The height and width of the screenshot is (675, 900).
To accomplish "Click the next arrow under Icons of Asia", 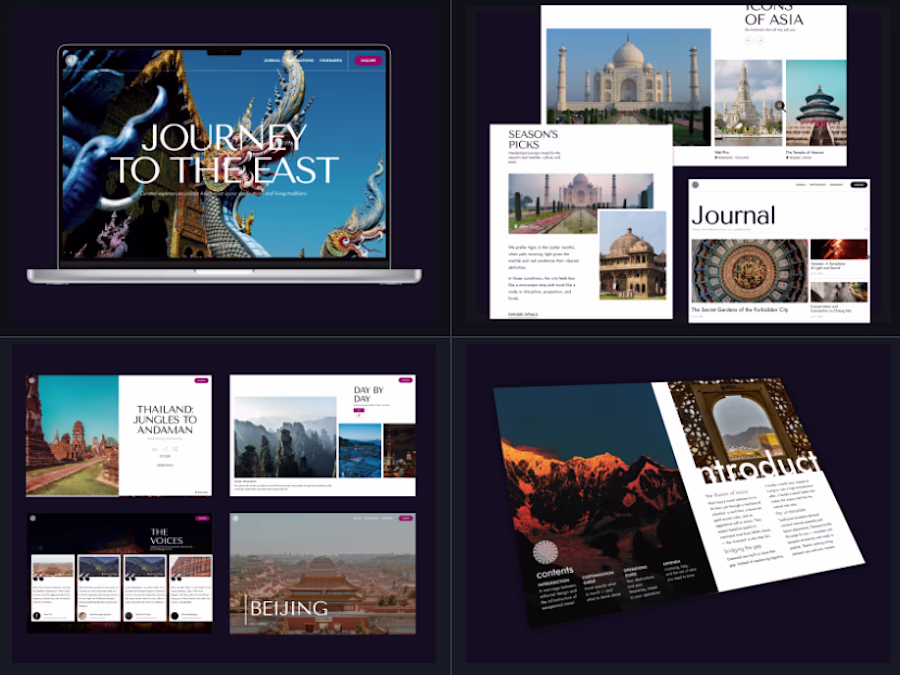I will (x=760, y=40).
